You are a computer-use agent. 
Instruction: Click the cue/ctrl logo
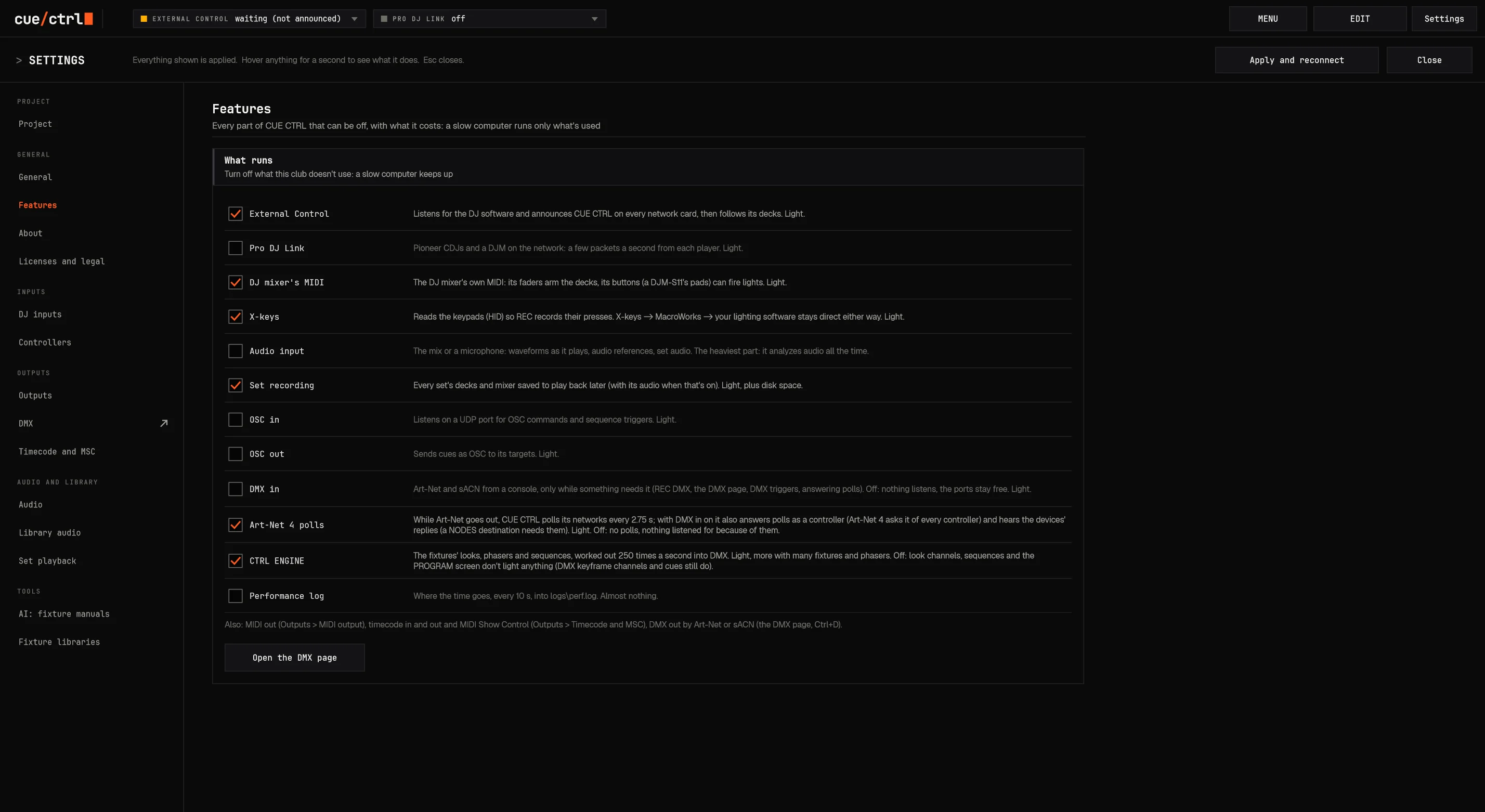point(54,18)
